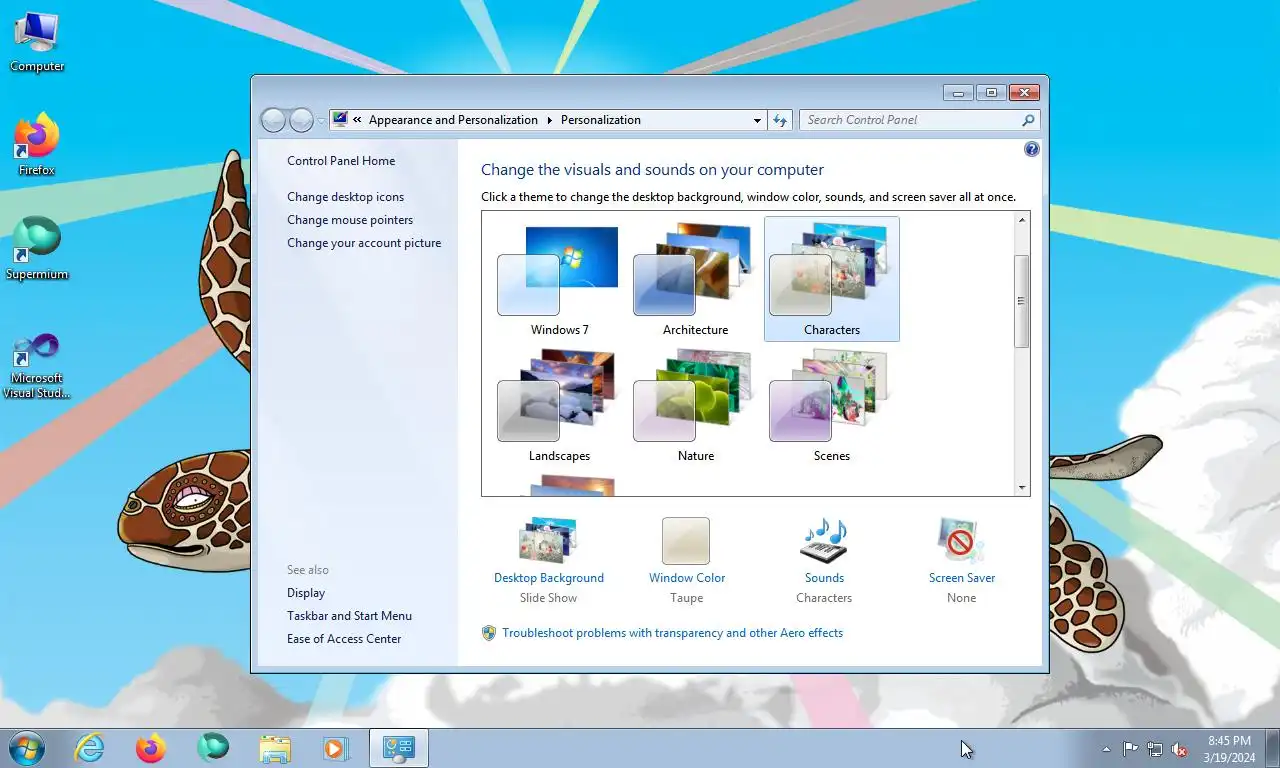1280x768 pixels.
Task: Click the Forward navigation arrow button
Action: (x=301, y=120)
